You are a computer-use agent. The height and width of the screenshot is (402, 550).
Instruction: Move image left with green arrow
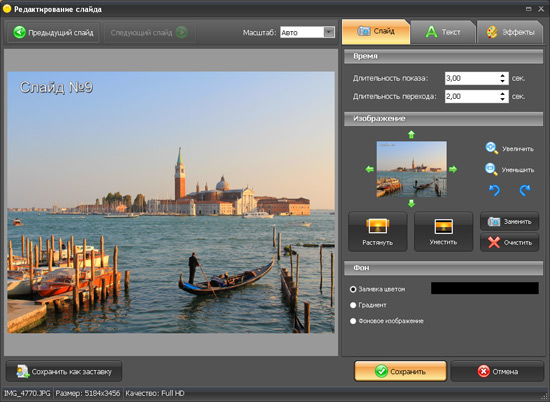pos(369,169)
